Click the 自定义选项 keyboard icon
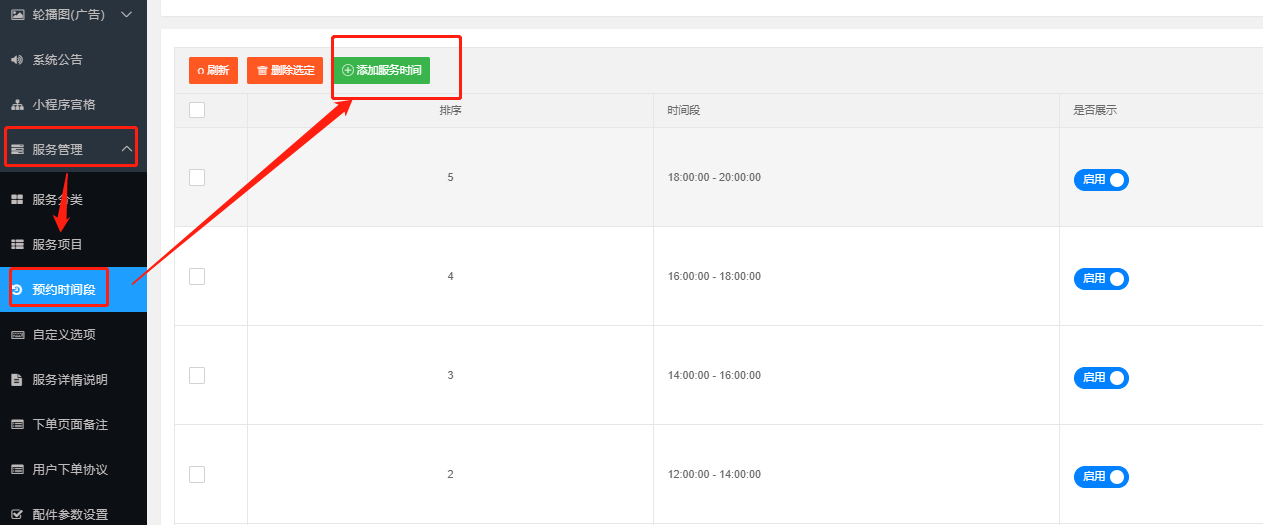This screenshot has height=525, width=1263. click(x=17, y=335)
